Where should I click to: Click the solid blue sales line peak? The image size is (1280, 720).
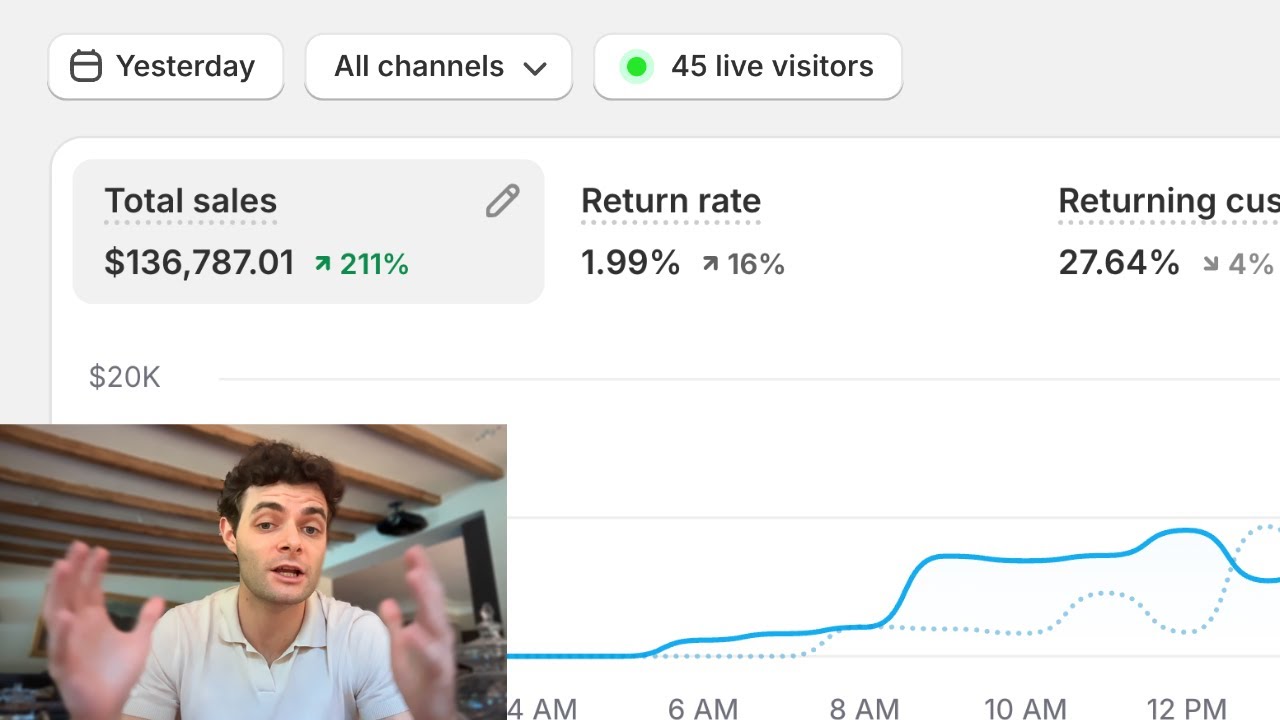click(x=1186, y=530)
